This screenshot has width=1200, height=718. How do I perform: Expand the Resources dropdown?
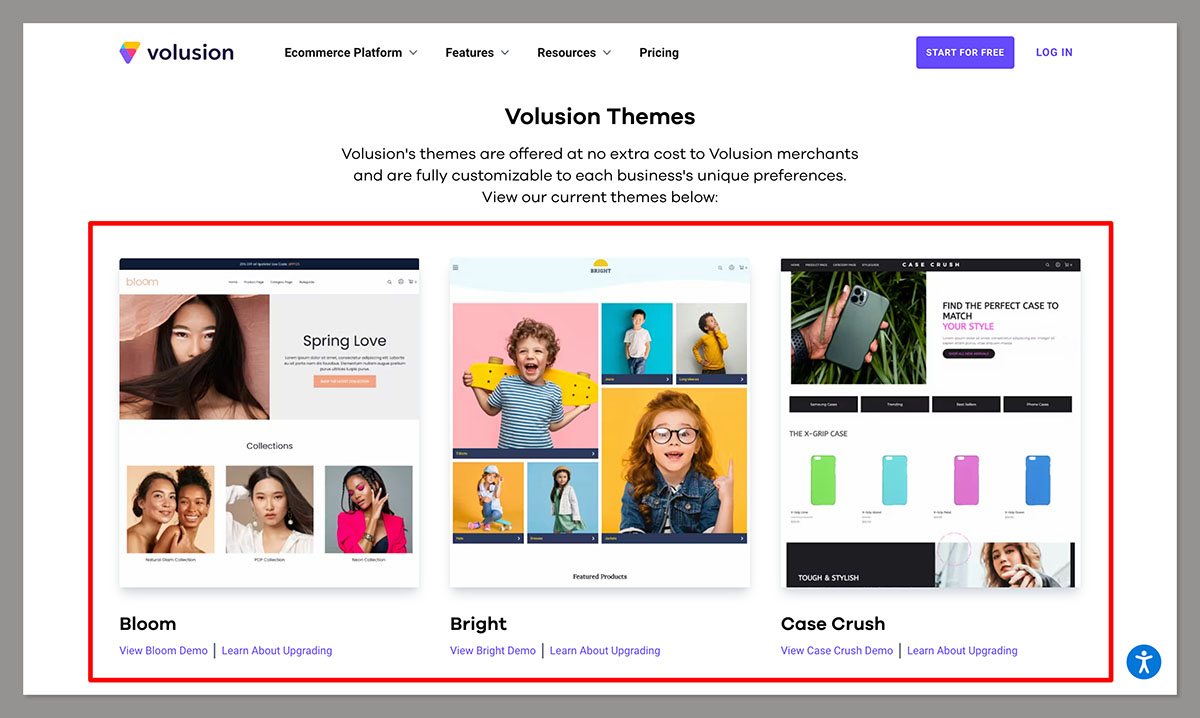pyautogui.click(x=568, y=52)
